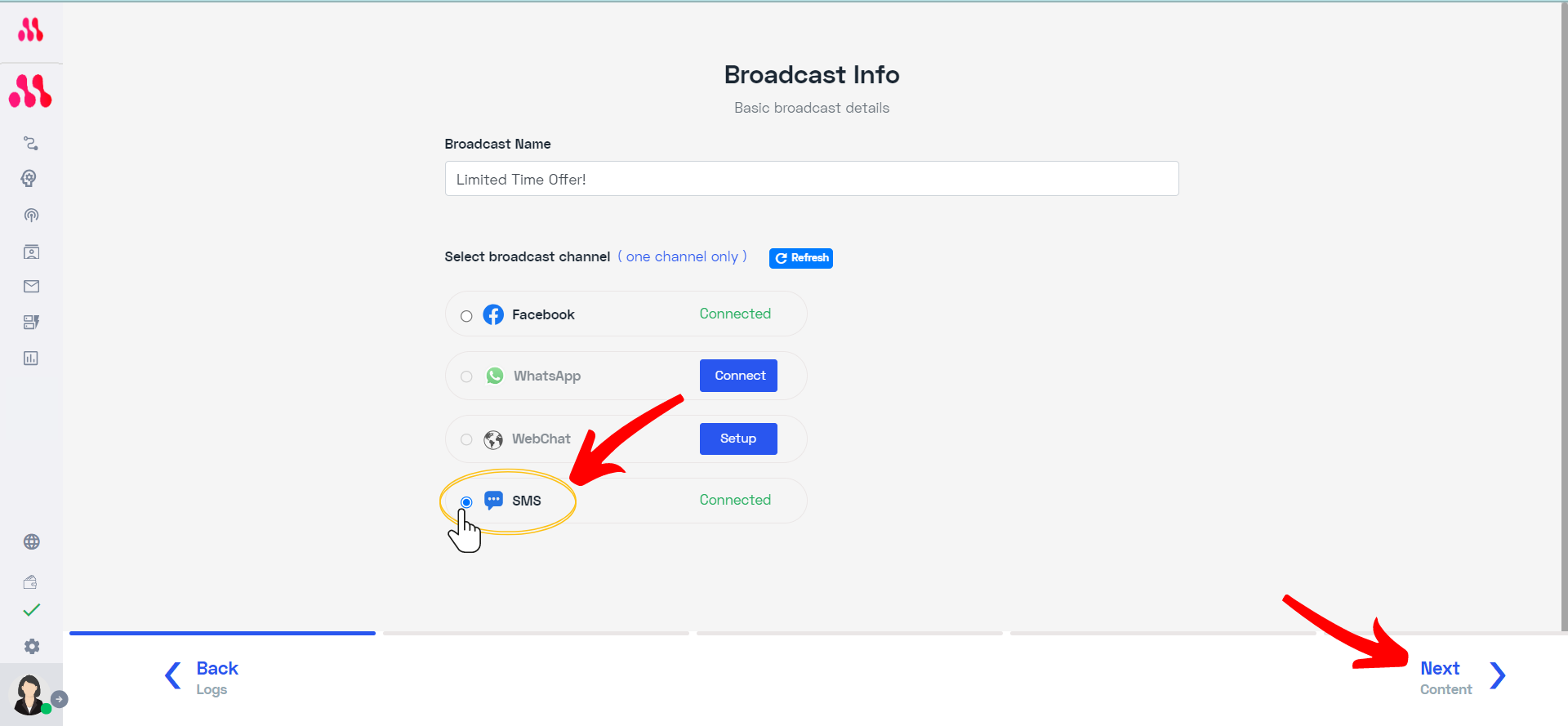Click the fourth progress step bar

(x=1163, y=633)
